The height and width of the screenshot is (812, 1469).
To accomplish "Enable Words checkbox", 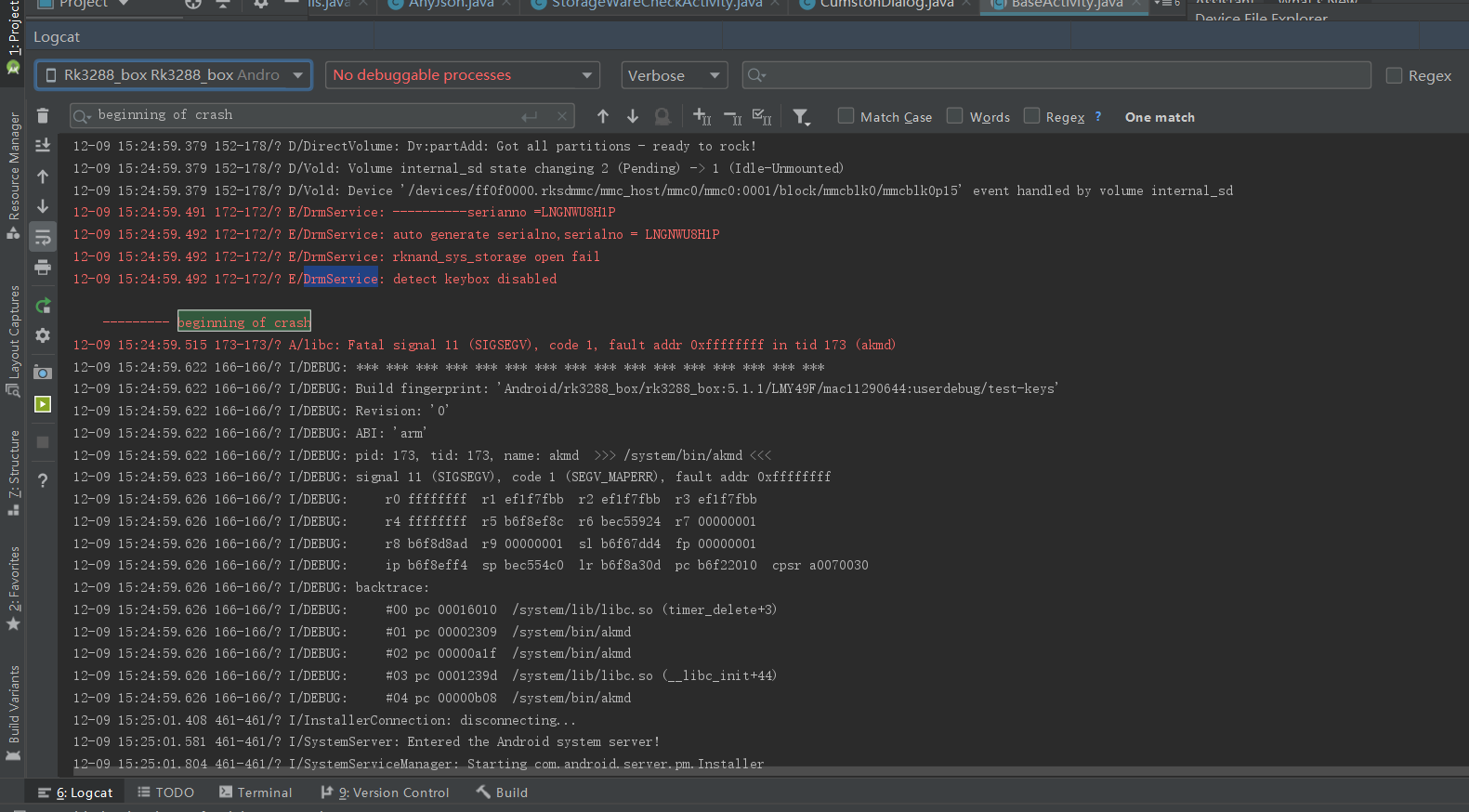I will [954, 116].
